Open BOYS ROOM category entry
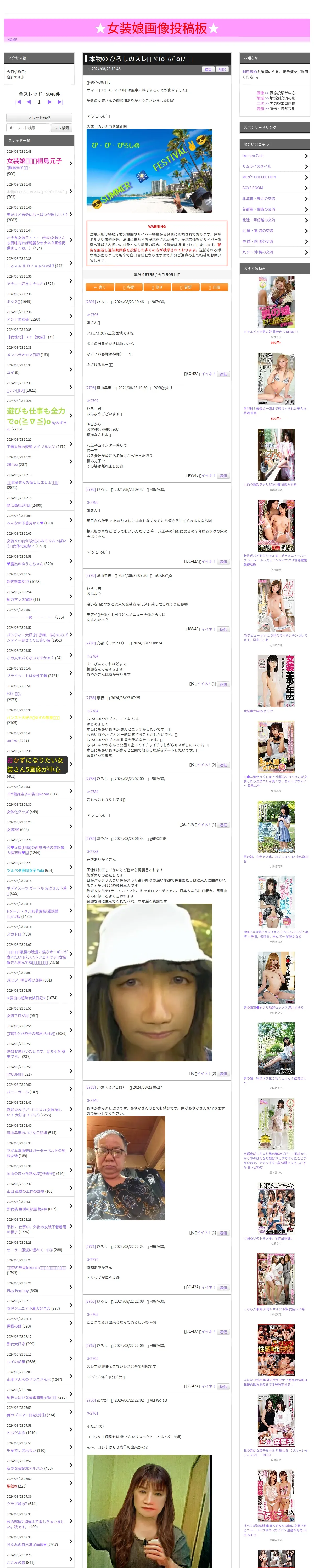Screen dimensions: 314x1568 (x=274, y=187)
